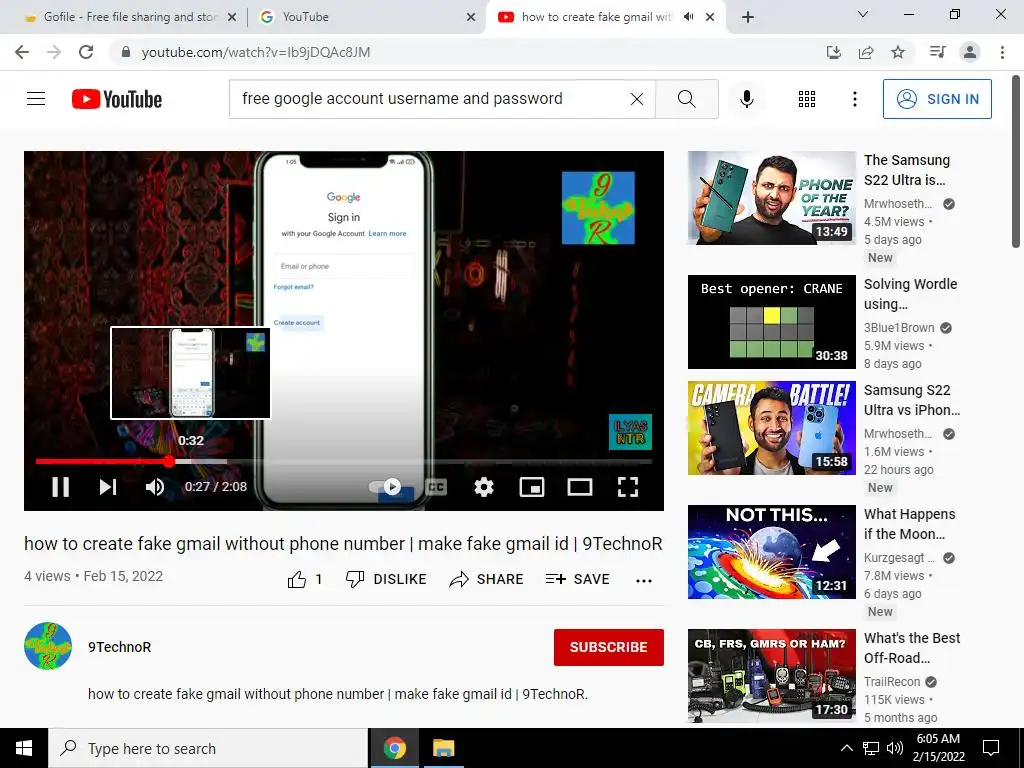The width and height of the screenshot is (1024, 768).
Task: Click the Chrome taskbar icon
Action: pos(394,748)
